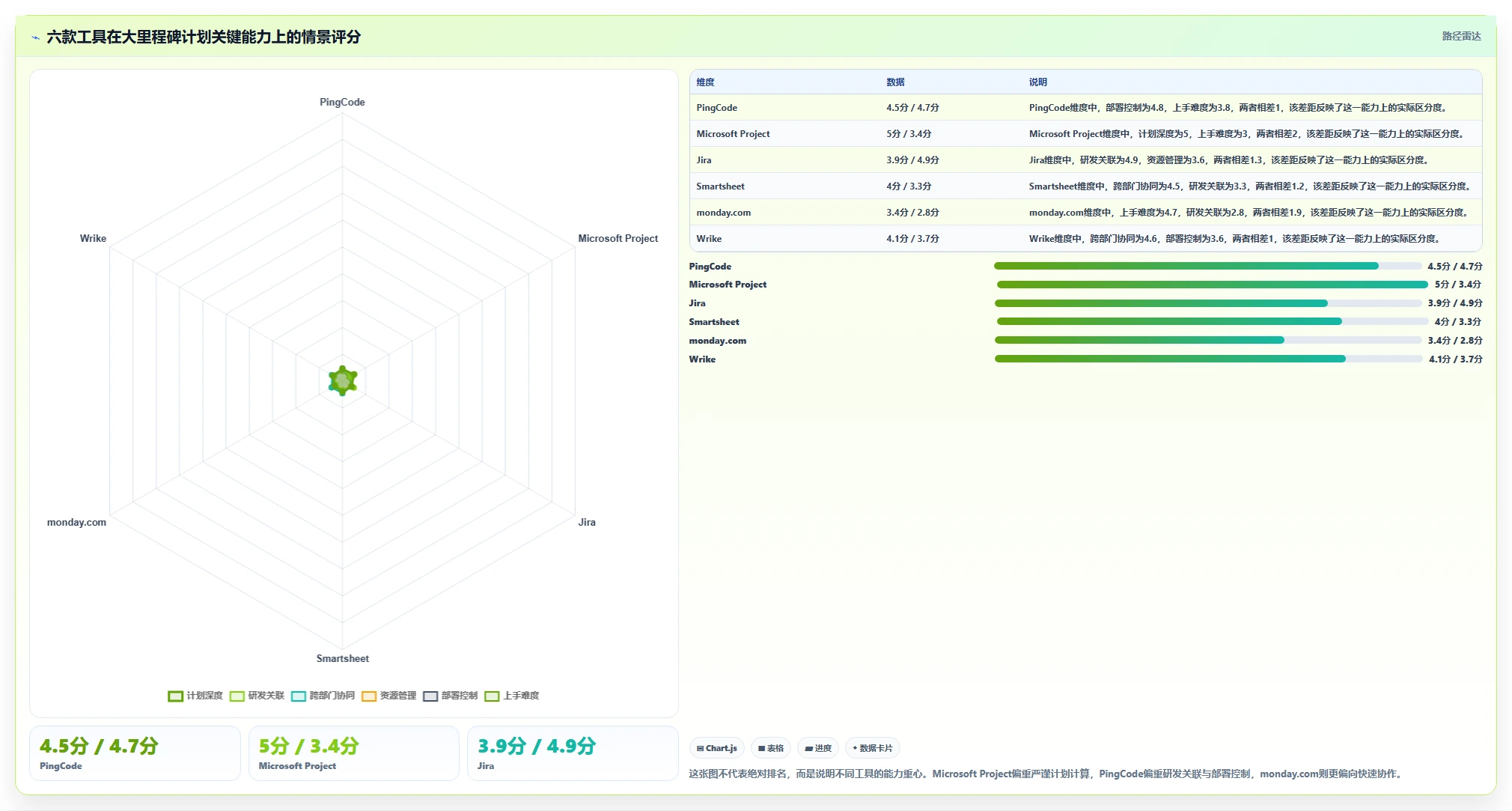1512x811 pixels.
Task: Click the monday.com radar axis label
Action: click(x=76, y=523)
